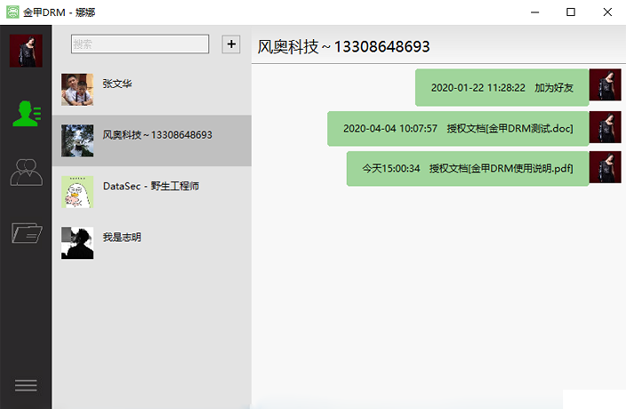Open the conversation with 我是志明
Viewport: 628px width, 409px height.
pos(121,236)
